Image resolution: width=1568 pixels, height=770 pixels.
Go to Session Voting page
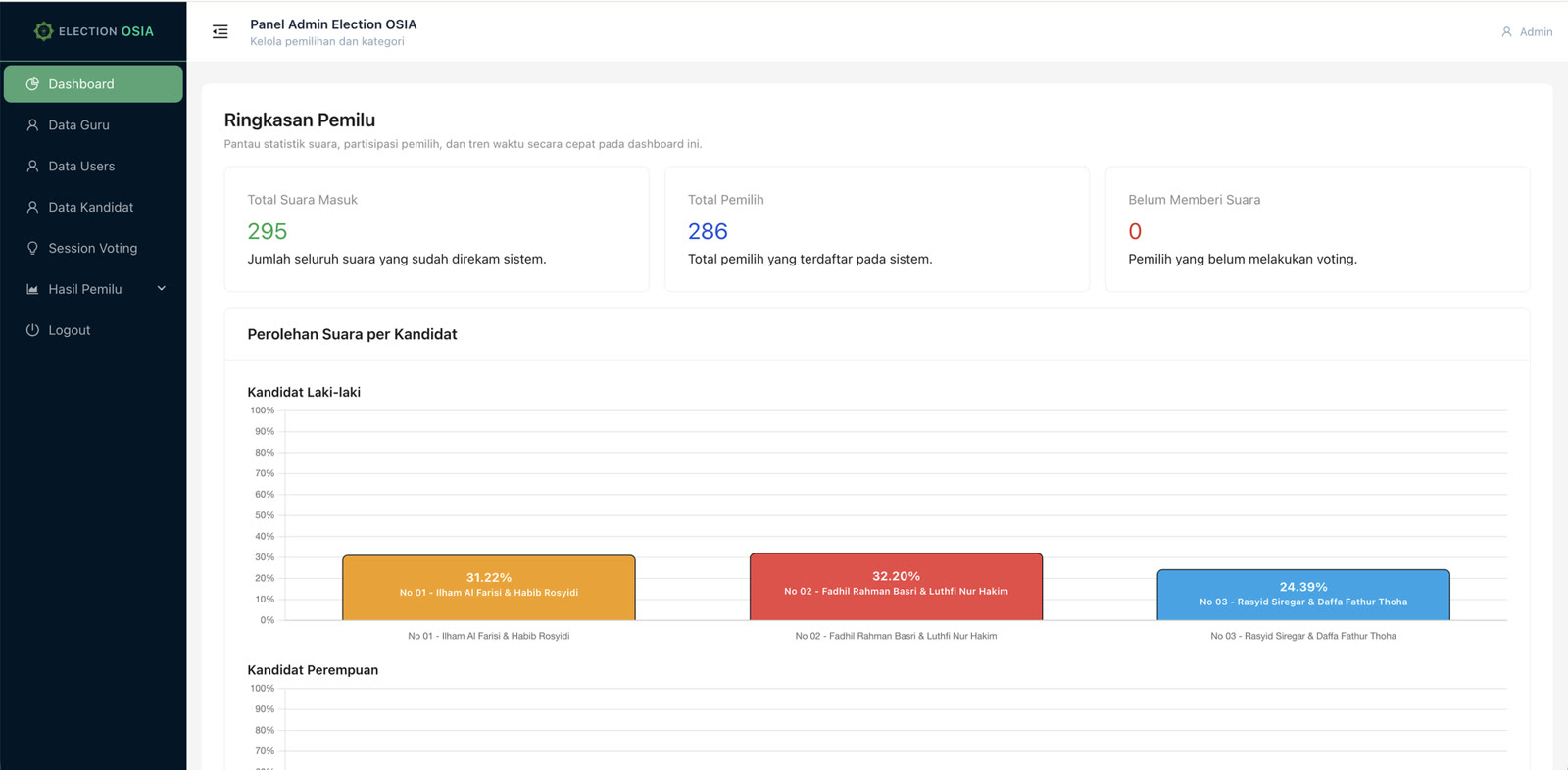point(93,249)
